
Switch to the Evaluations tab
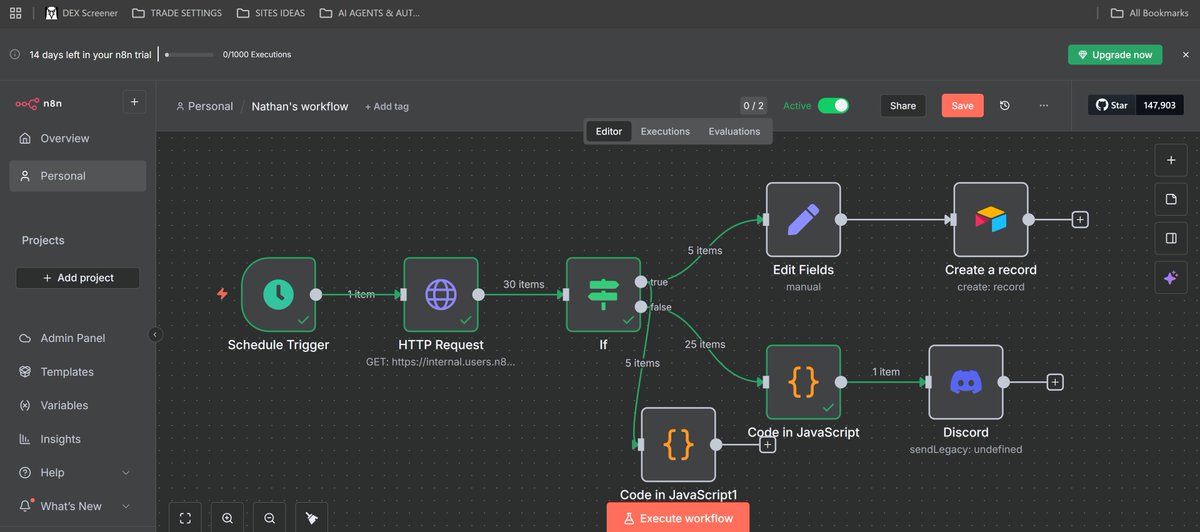point(734,131)
